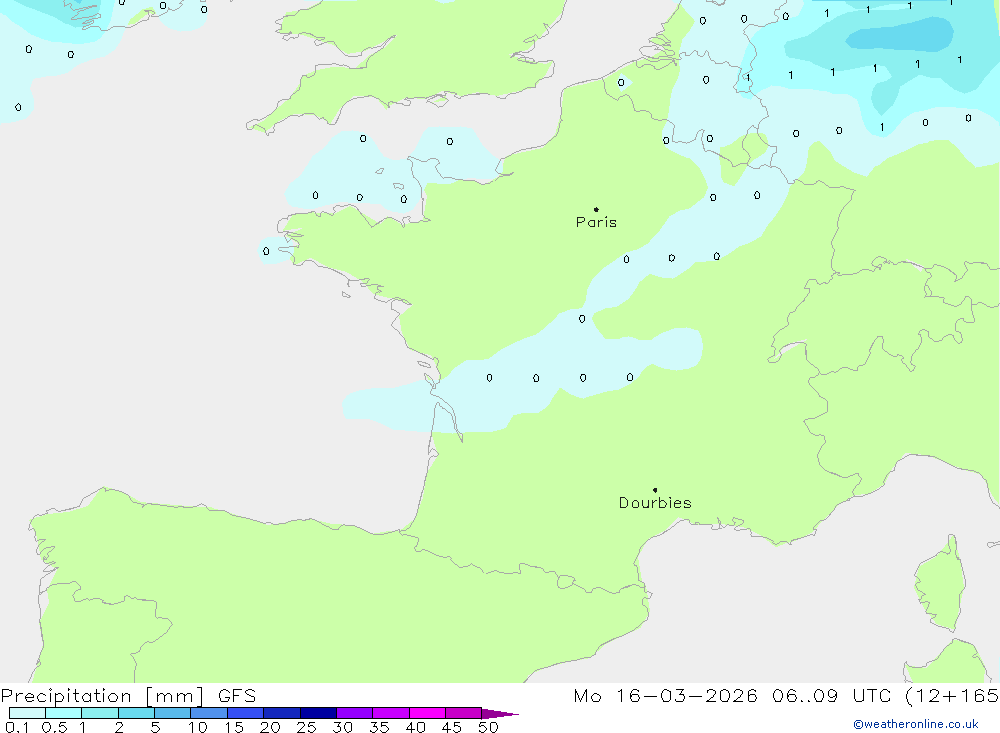The image size is (1000, 733).
Task: Pick the 25–30 mm legend swatch
Action: (x=318, y=713)
